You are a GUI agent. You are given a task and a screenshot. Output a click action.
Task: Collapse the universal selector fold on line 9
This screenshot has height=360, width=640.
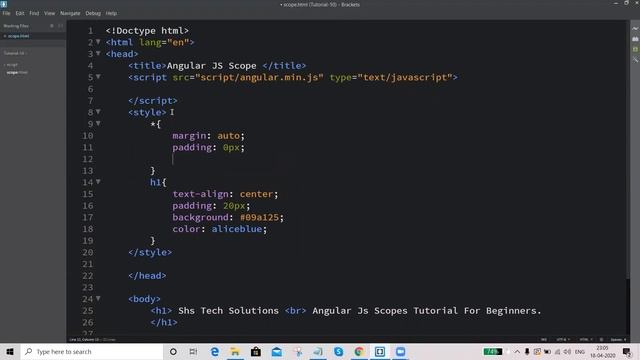click(98, 123)
